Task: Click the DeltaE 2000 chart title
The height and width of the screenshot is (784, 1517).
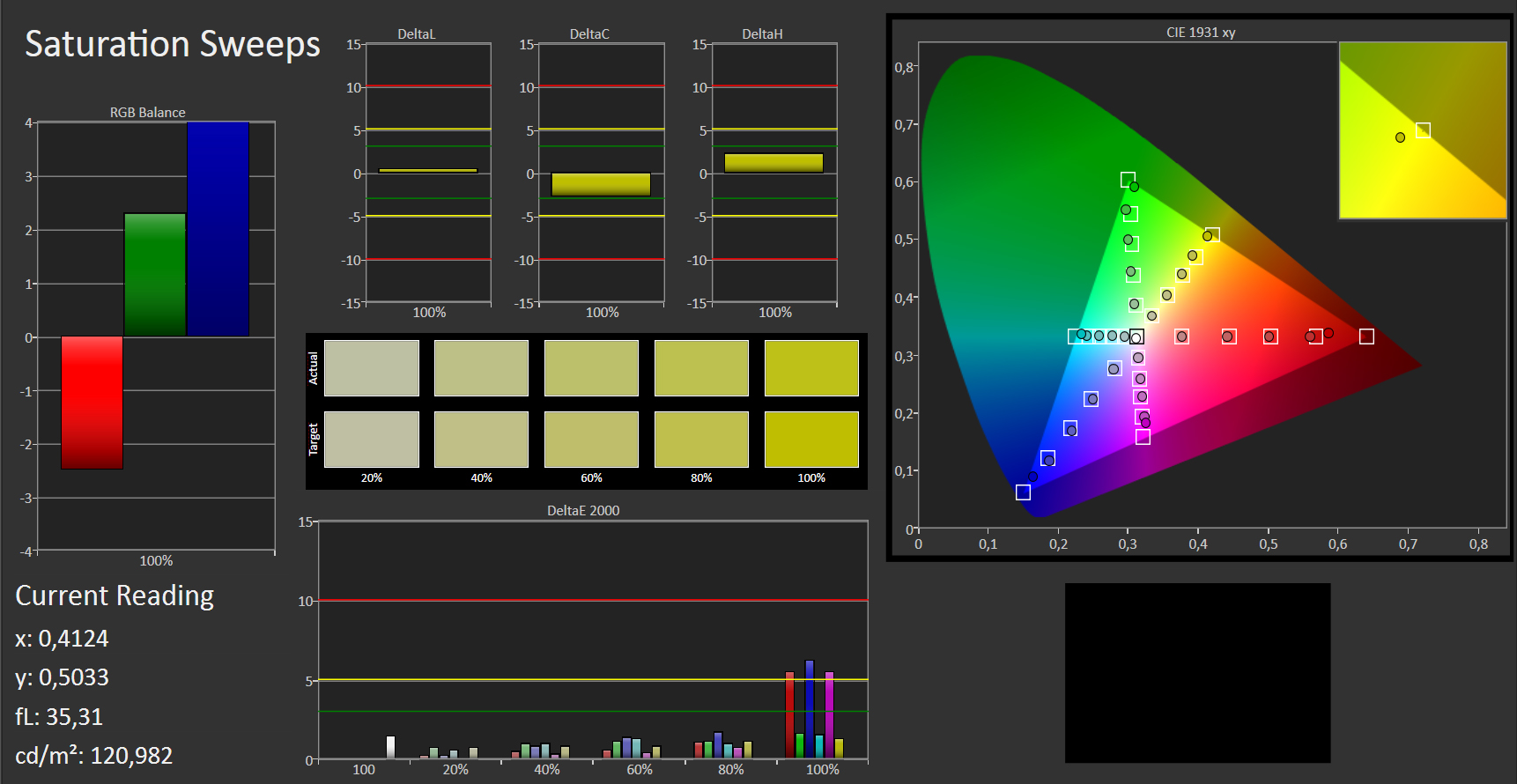Action: point(583,511)
